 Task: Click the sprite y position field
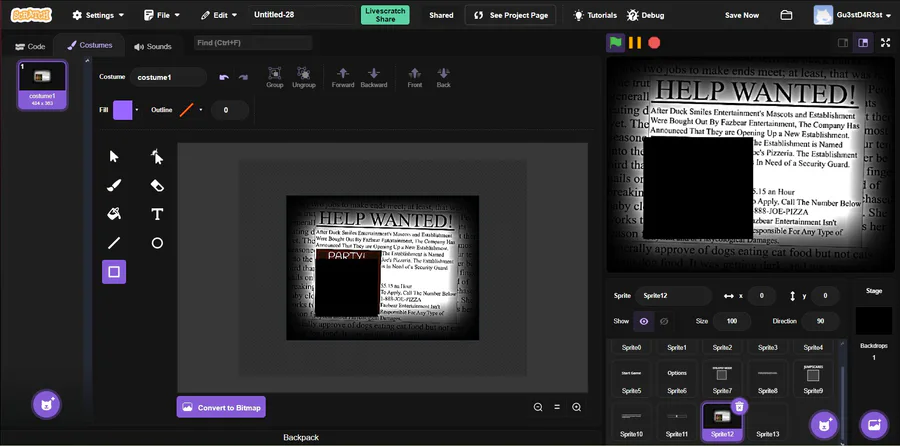825,296
